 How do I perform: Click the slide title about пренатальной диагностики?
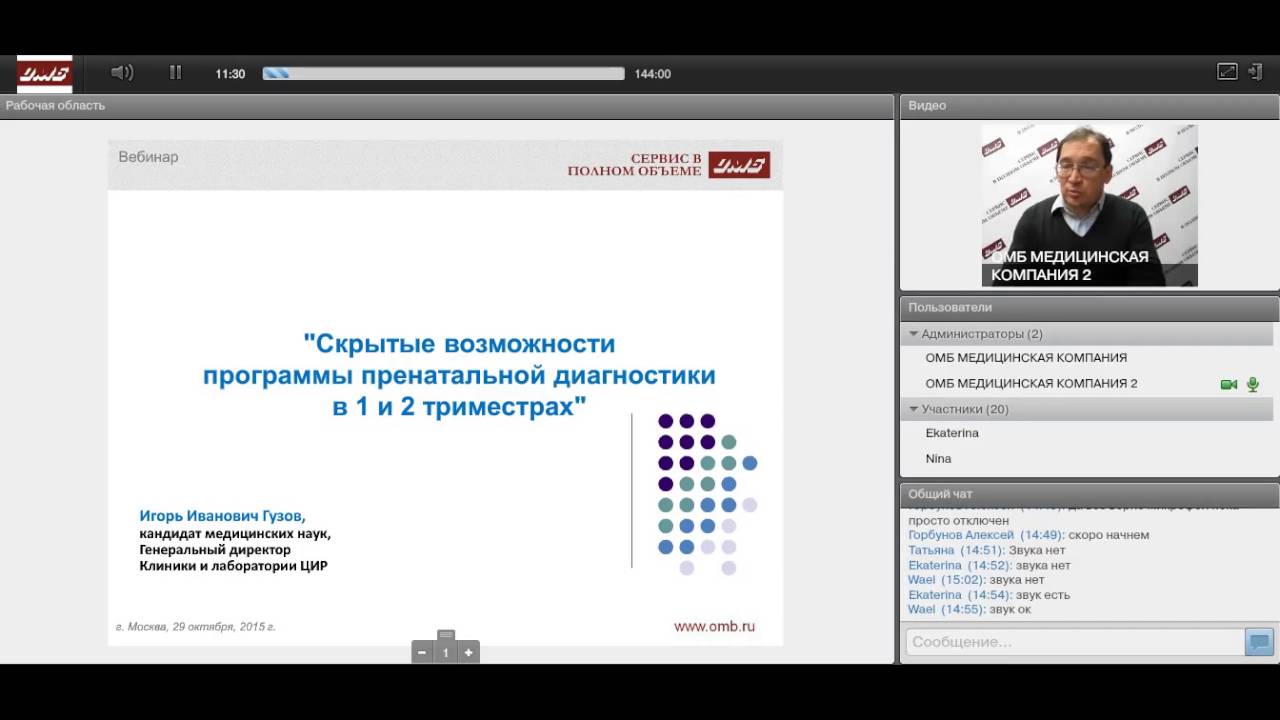click(459, 375)
